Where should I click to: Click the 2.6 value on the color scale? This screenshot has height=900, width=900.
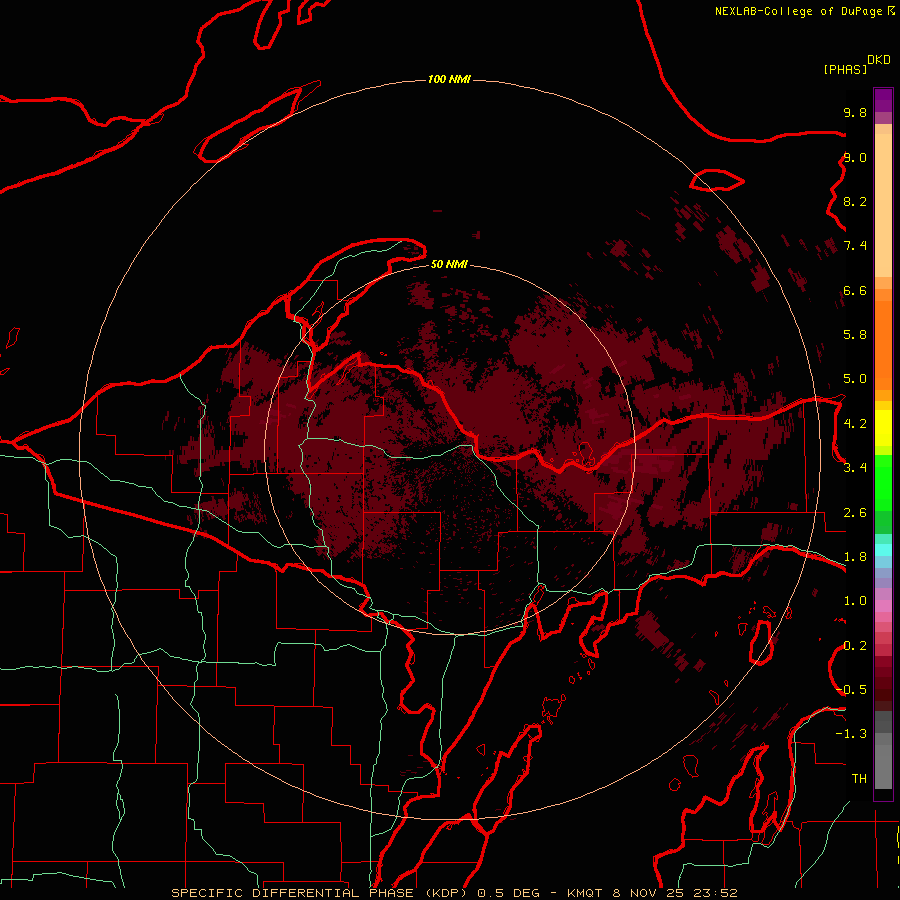coord(855,513)
